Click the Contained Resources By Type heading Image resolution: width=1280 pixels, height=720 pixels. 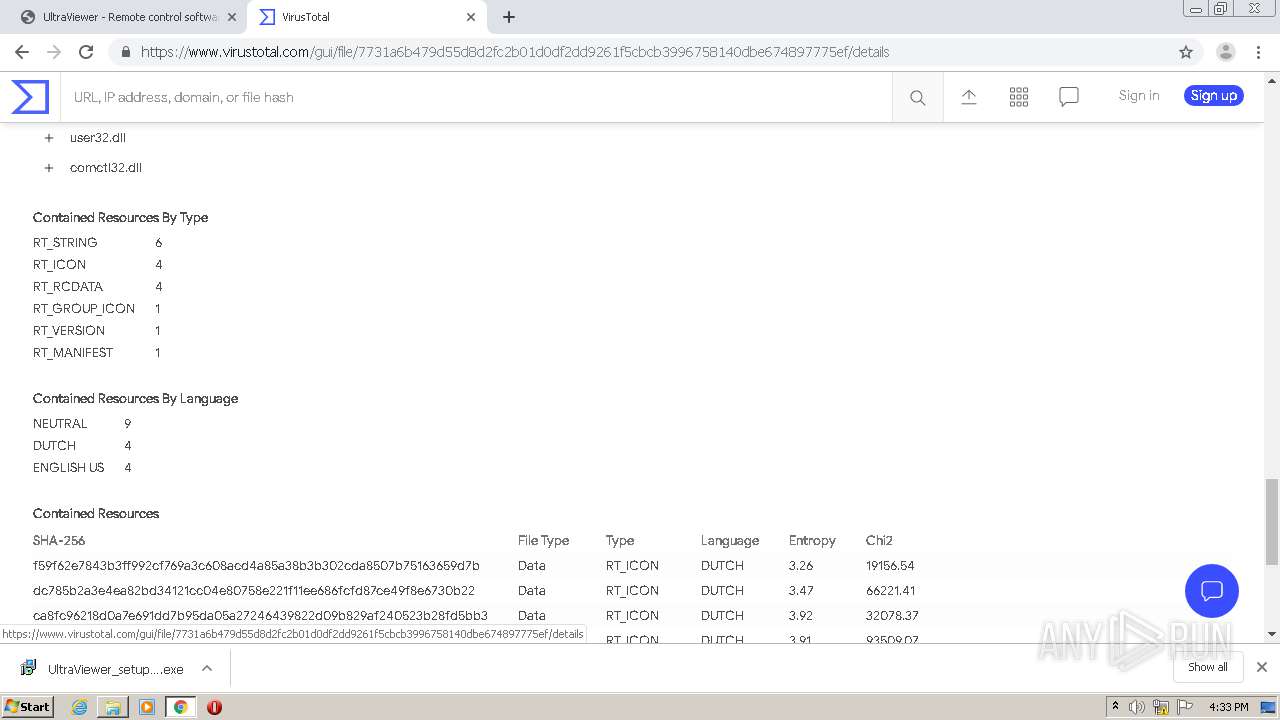(x=120, y=218)
